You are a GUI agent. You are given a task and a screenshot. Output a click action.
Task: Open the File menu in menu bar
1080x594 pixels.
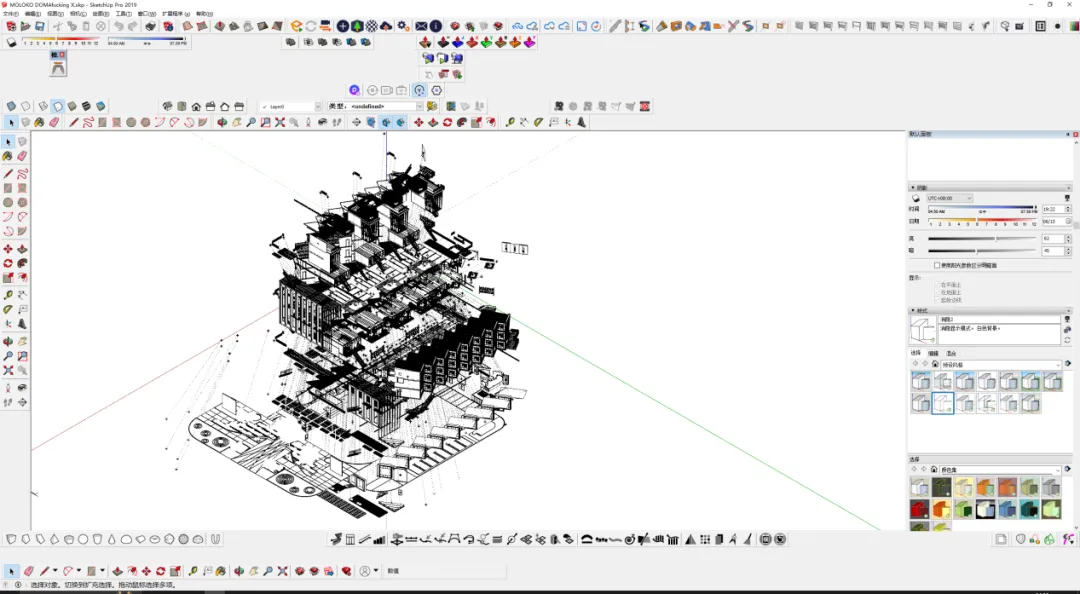click(x=11, y=14)
